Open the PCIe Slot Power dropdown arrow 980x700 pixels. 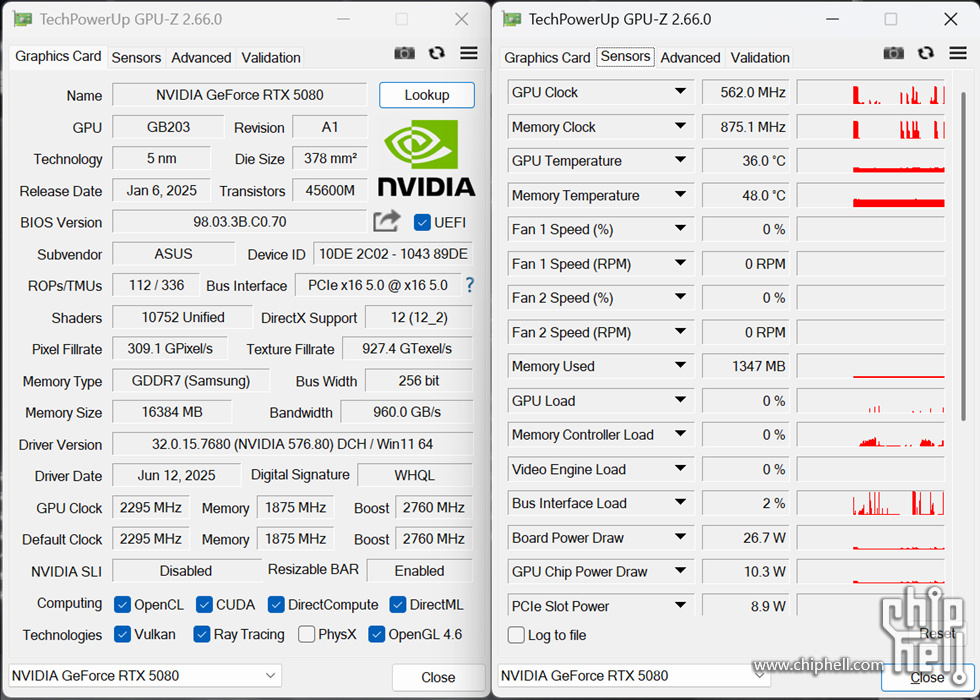click(681, 606)
